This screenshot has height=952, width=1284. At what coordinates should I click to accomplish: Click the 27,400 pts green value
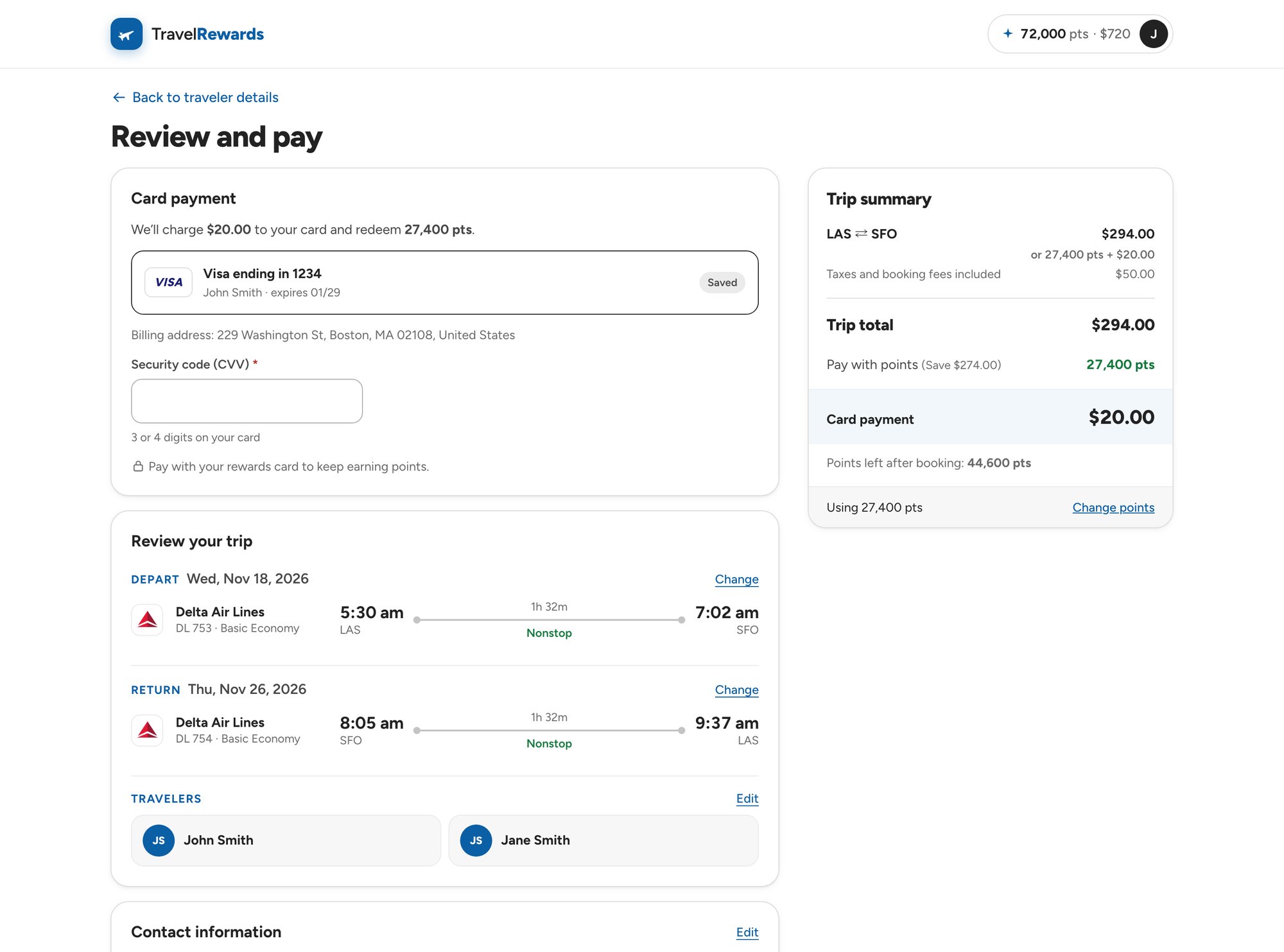coord(1120,365)
